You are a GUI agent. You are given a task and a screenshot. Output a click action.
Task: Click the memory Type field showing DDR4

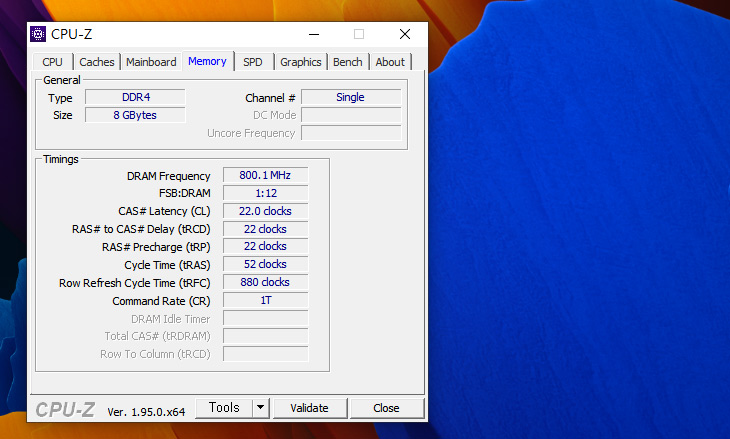pos(135,97)
